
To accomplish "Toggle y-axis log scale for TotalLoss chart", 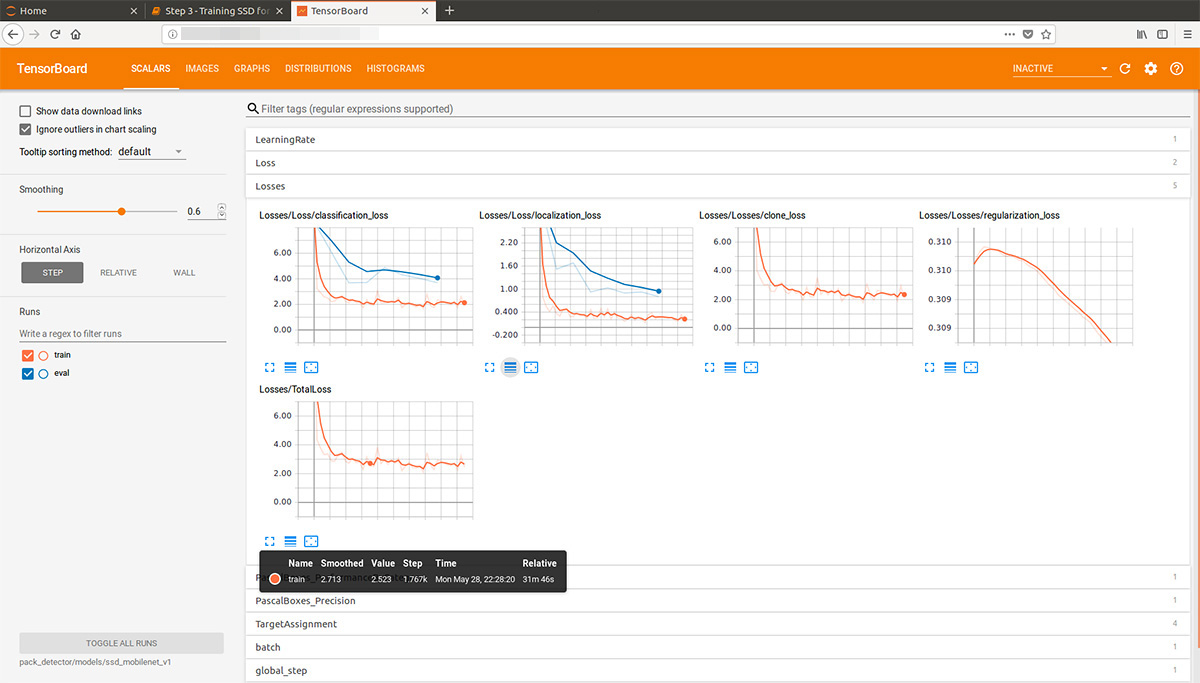I will [x=290, y=541].
